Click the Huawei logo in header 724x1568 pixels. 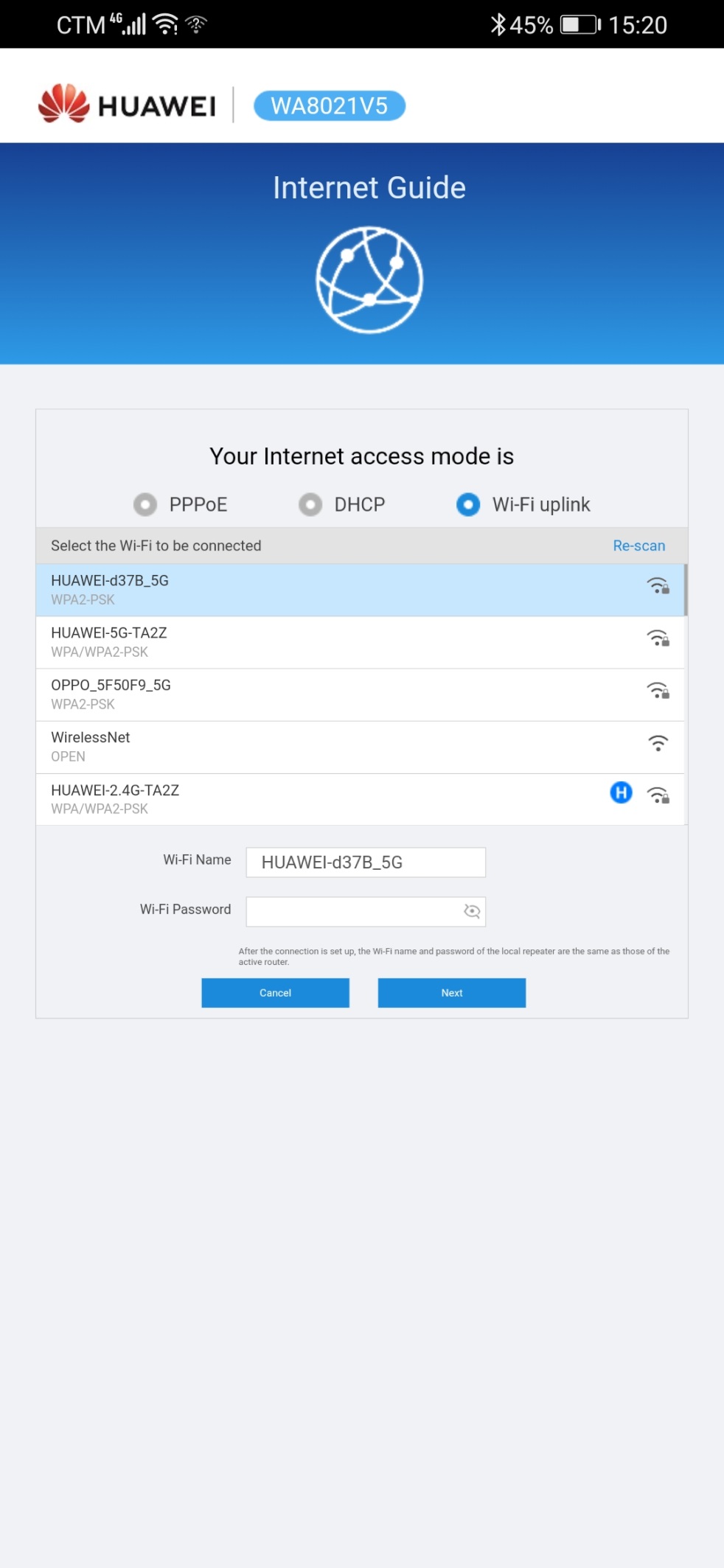[x=127, y=105]
